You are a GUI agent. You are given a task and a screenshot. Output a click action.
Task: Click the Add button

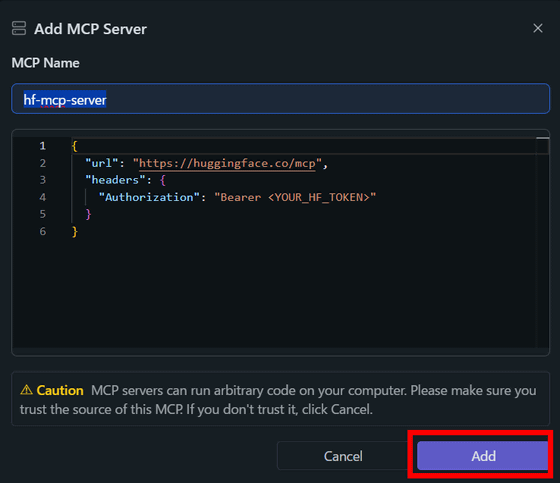coord(482,456)
